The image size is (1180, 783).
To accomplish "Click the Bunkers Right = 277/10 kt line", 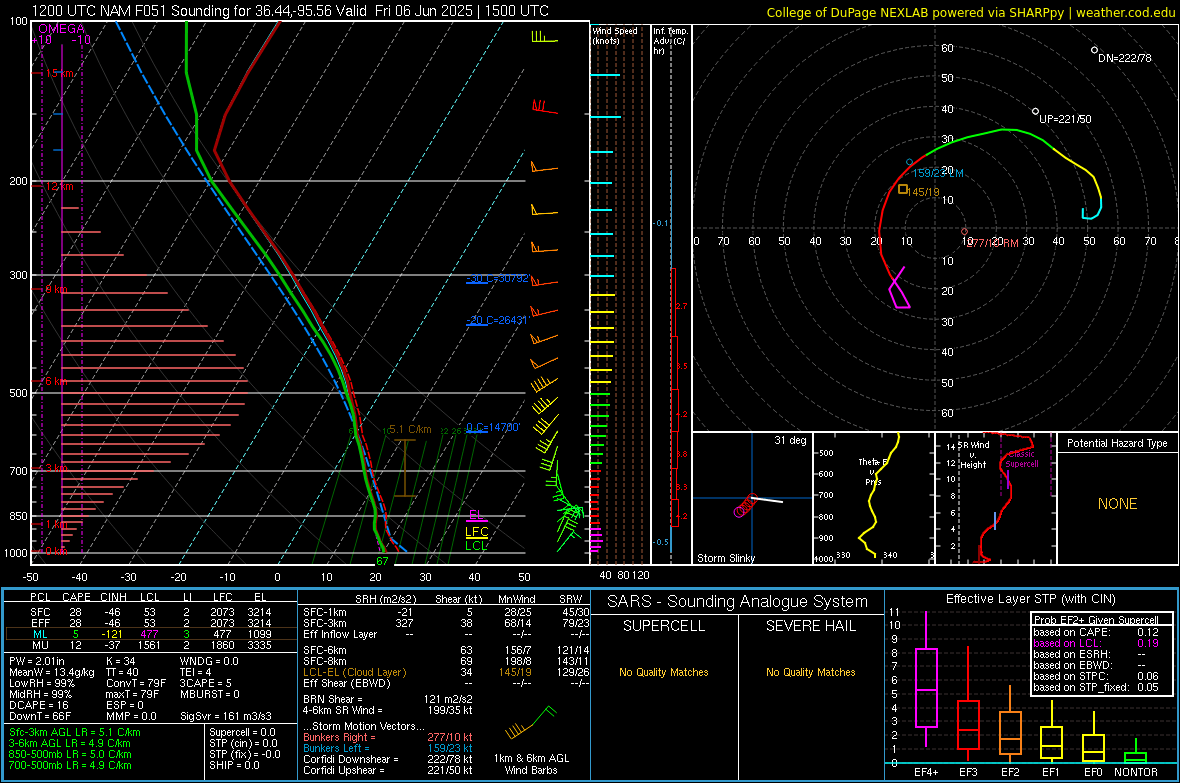I will pos(387,737).
